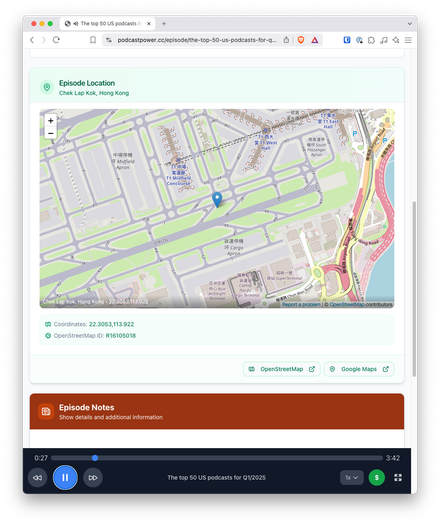The width and height of the screenshot is (440, 524).
Task: Open the extensions puzzle icon
Action: coord(371,40)
